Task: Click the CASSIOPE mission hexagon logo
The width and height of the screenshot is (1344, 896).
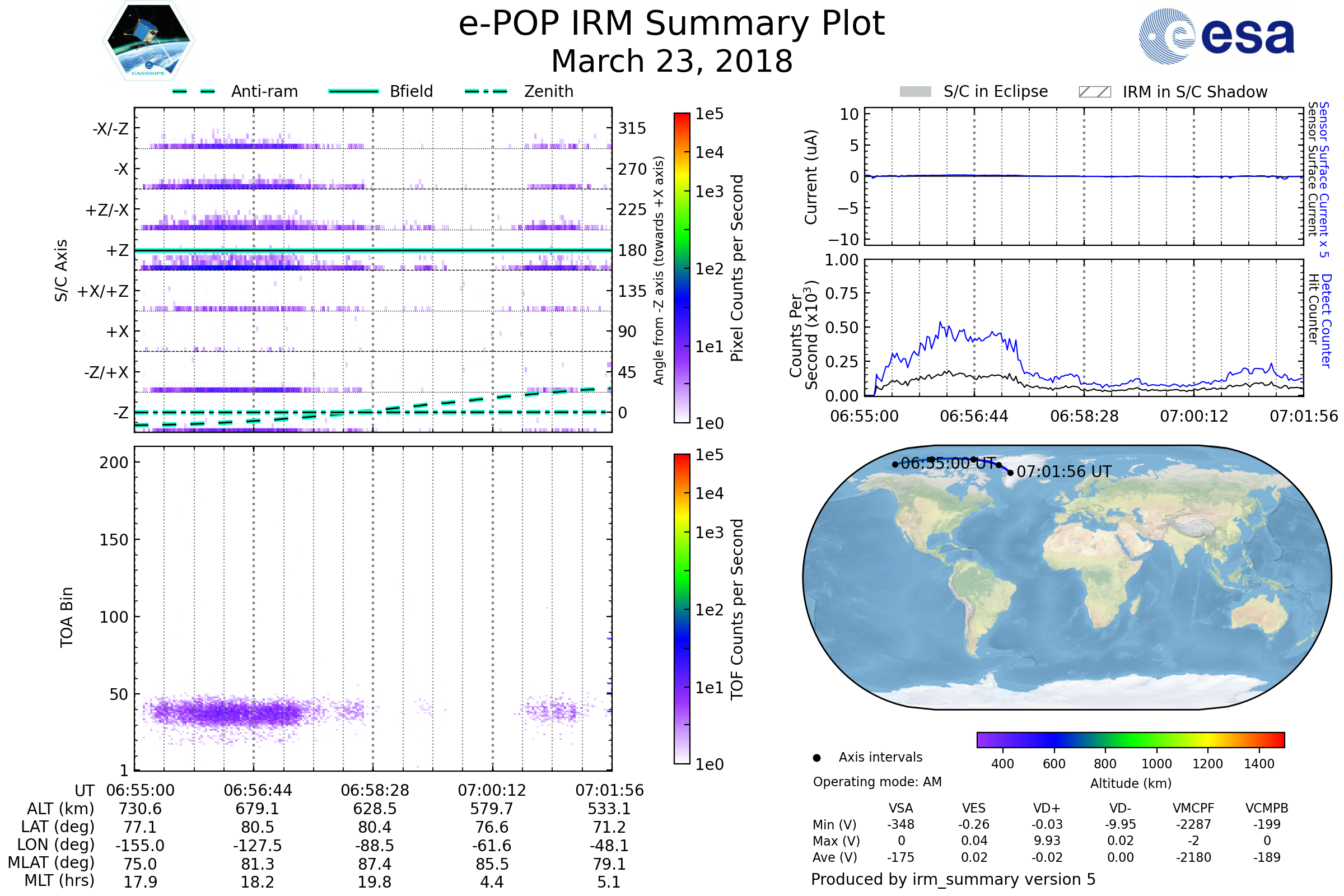Action: click(148, 41)
